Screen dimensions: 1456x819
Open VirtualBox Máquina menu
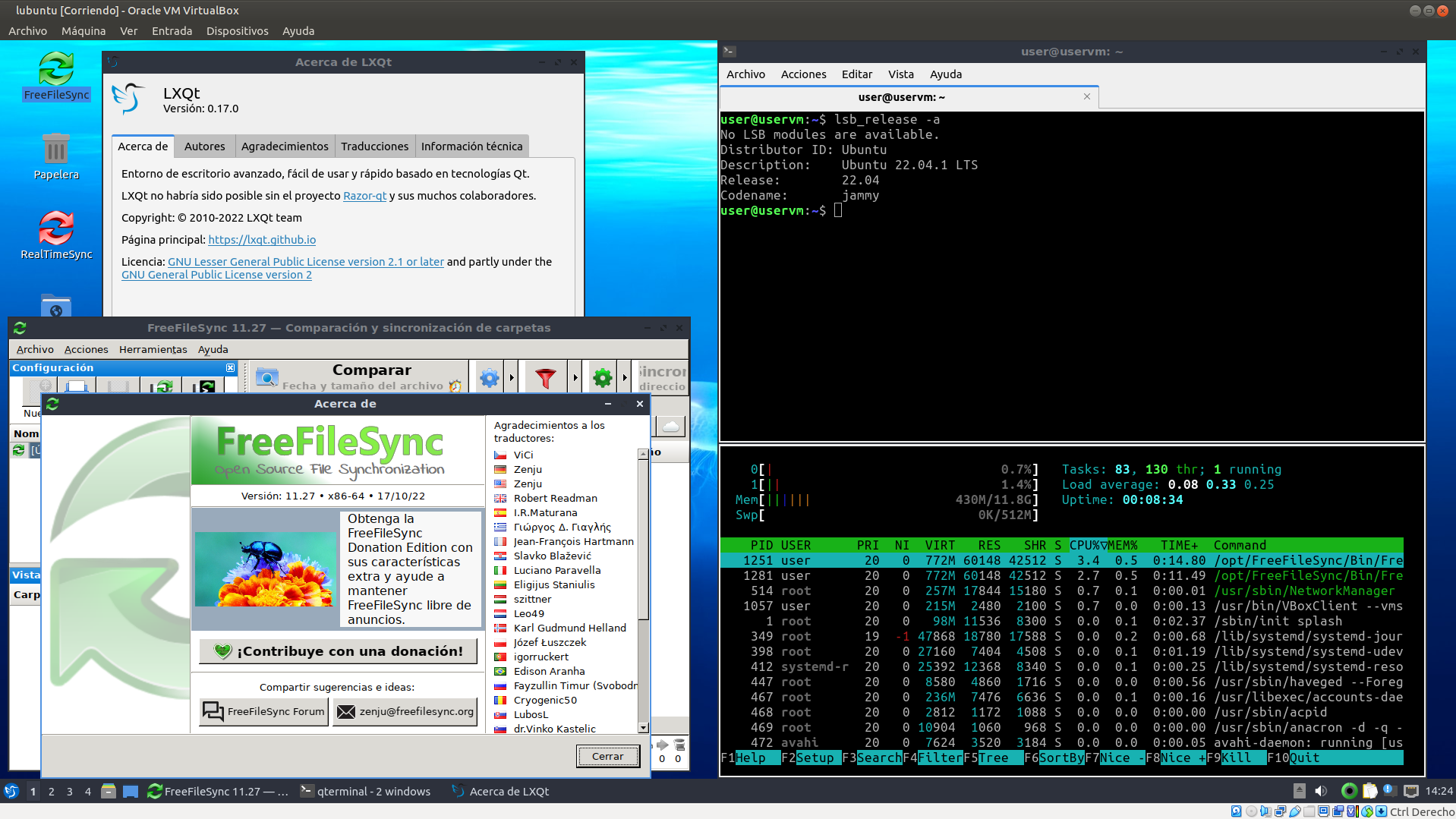coord(84,31)
